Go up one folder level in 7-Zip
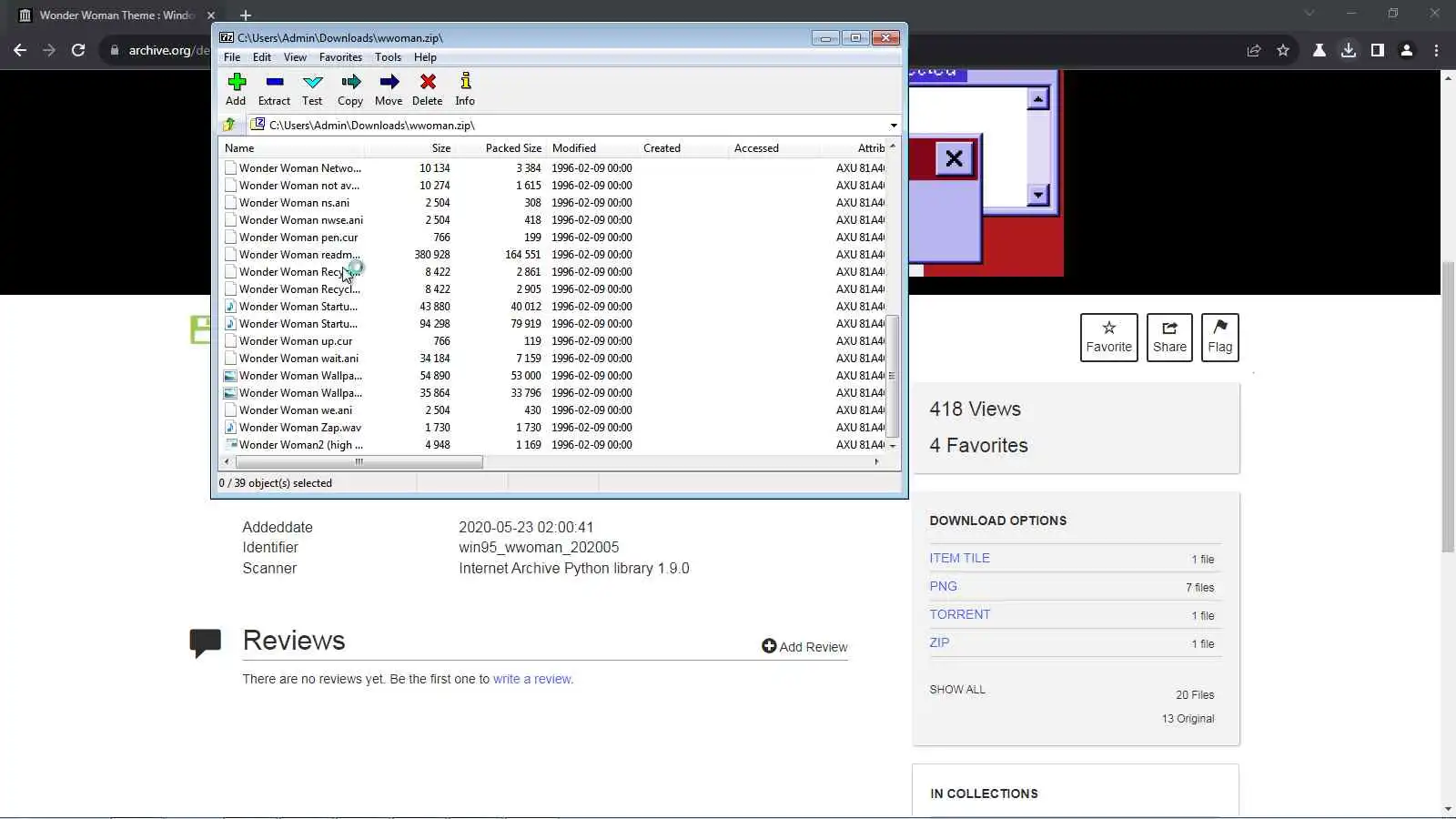1456x819 pixels. point(229,125)
